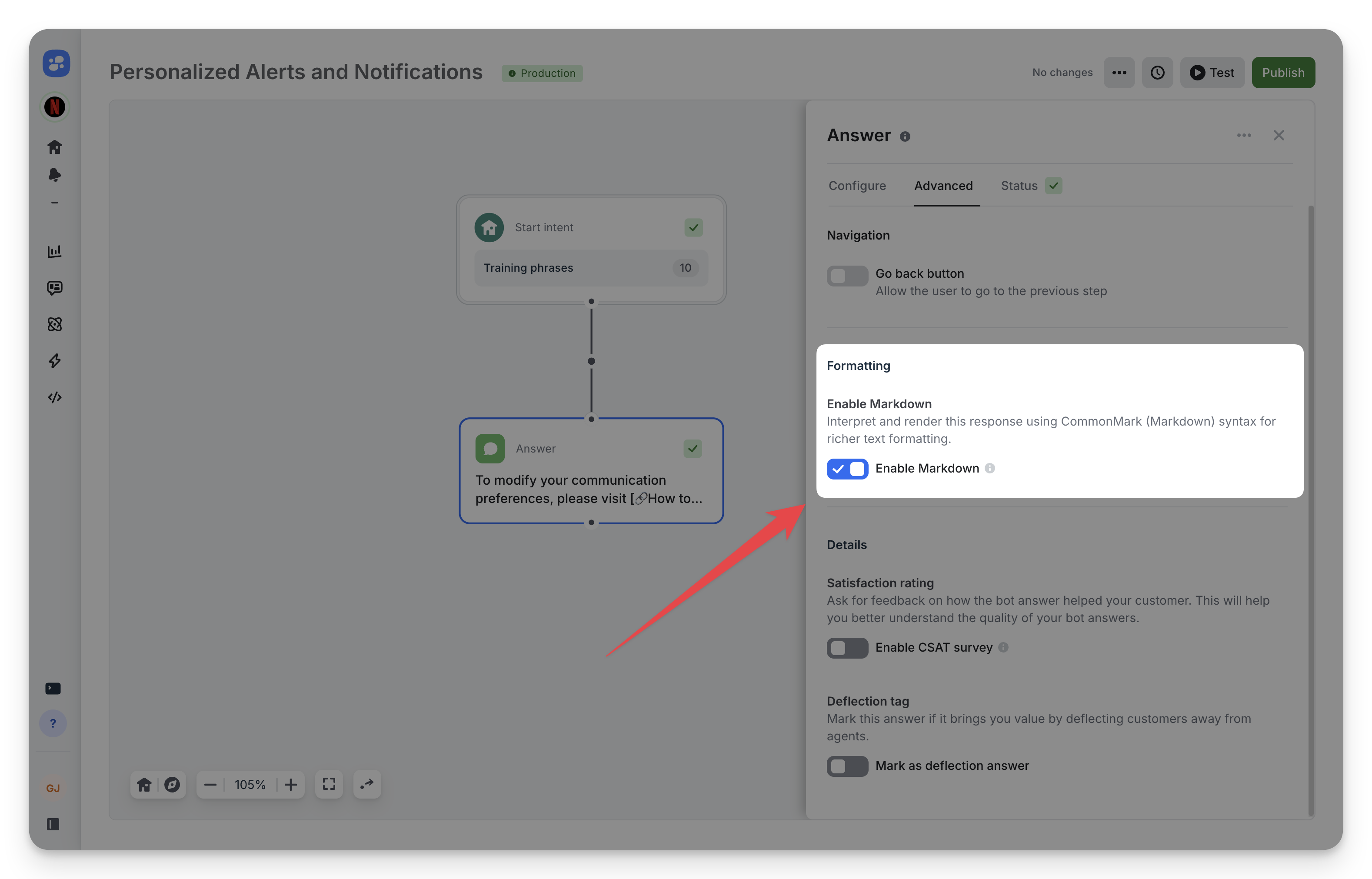Open version history clock icon
The height and width of the screenshot is (879, 1372).
pos(1157,73)
